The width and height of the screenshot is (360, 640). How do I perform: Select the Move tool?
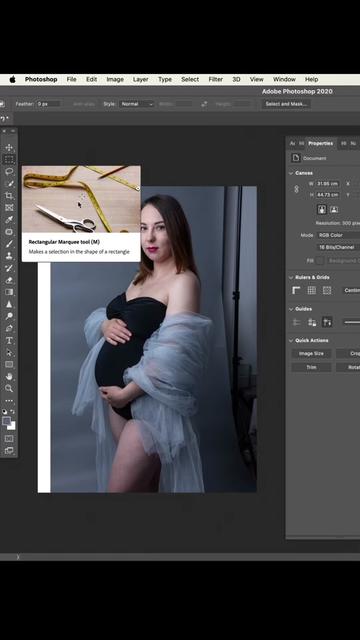9,147
